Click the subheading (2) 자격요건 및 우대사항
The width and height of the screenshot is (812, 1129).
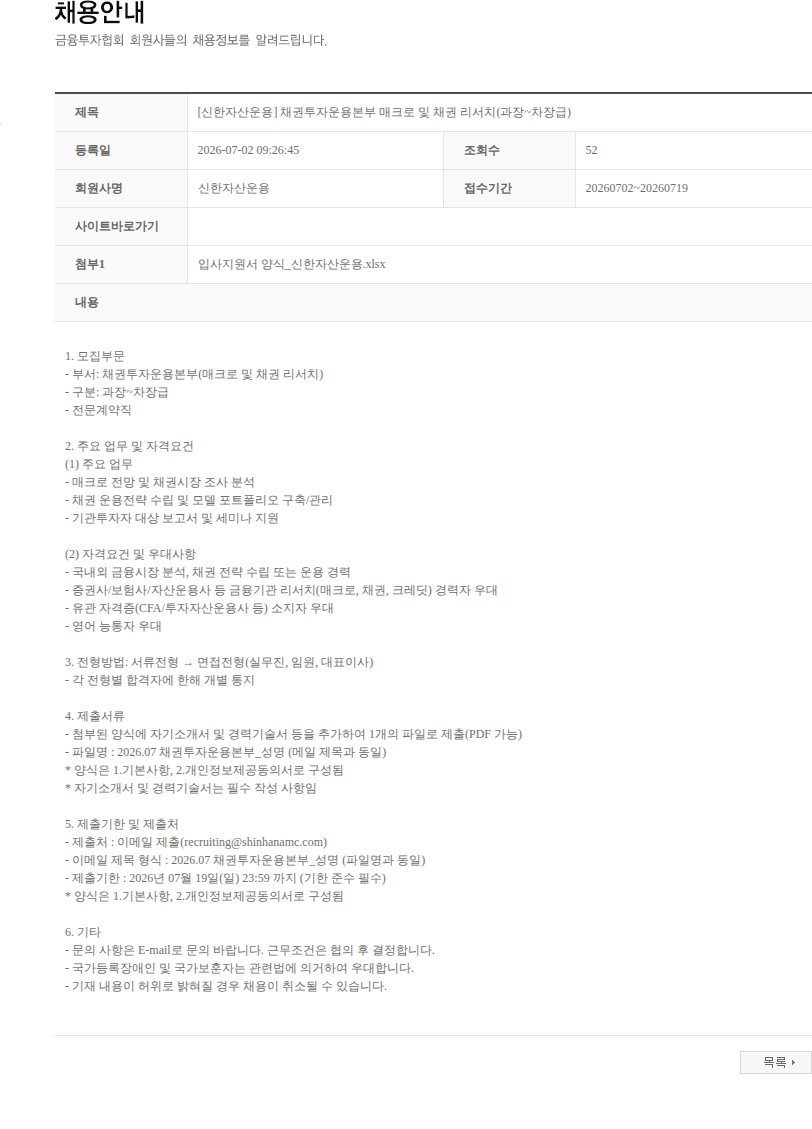point(130,554)
